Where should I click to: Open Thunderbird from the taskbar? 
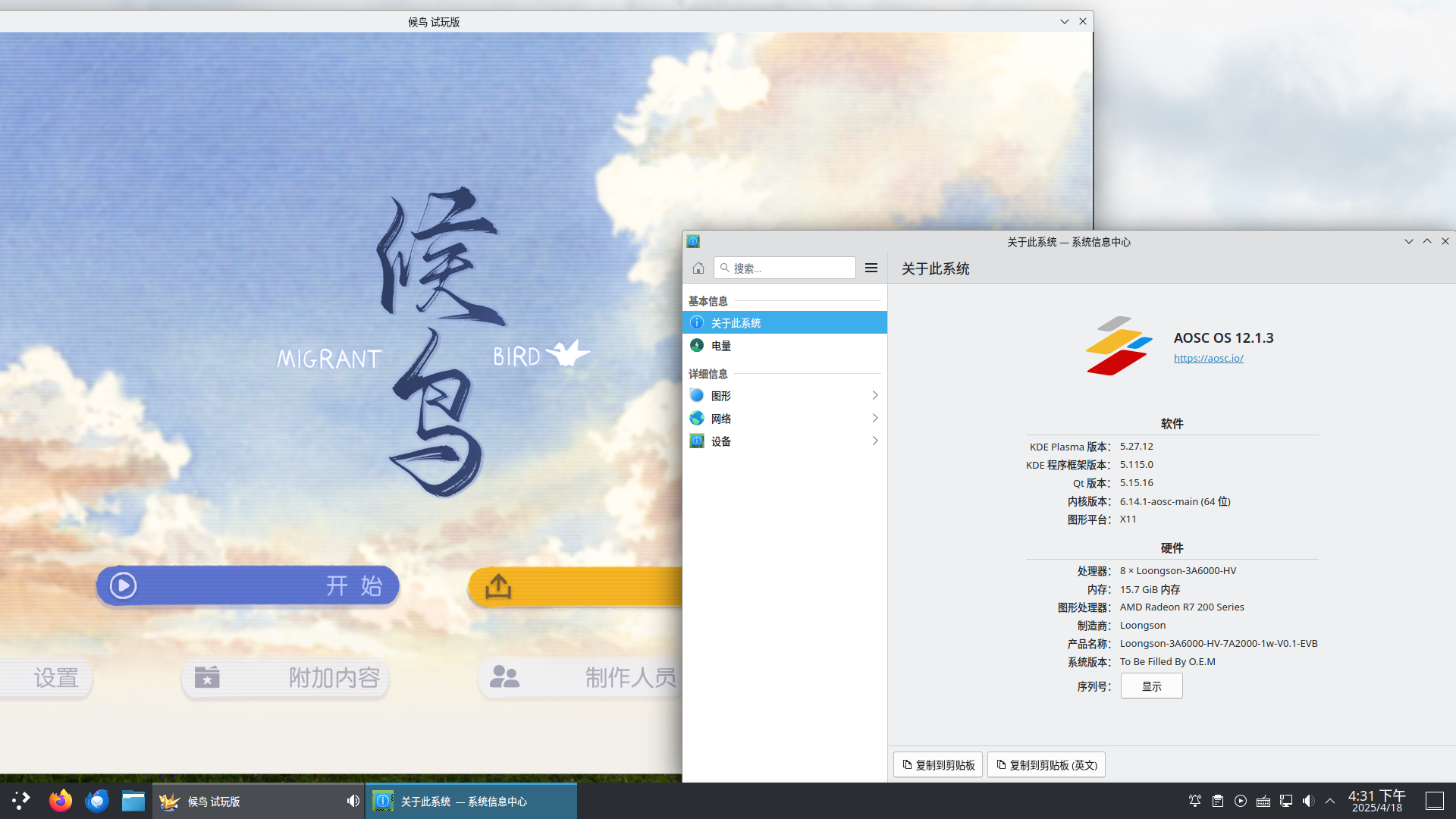click(x=97, y=801)
